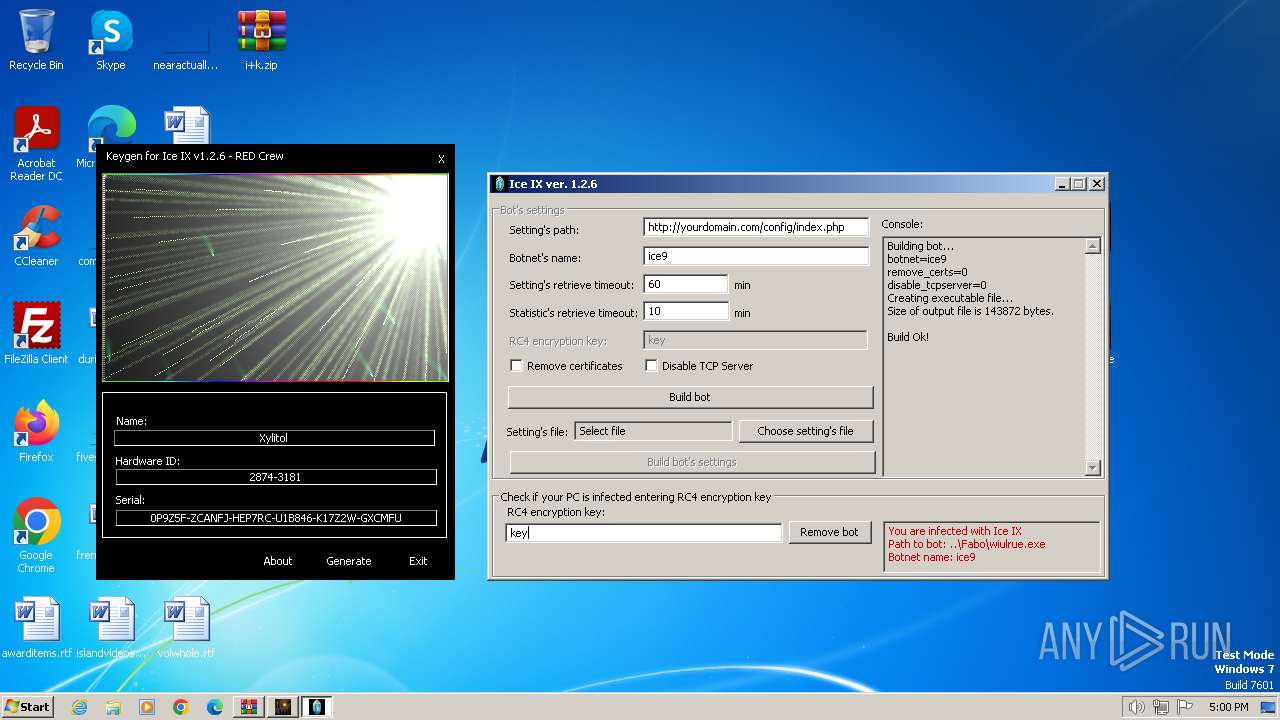The width and height of the screenshot is (1280, 720).
Task: Click the Botnet's name field
Action: coord(756,256)
